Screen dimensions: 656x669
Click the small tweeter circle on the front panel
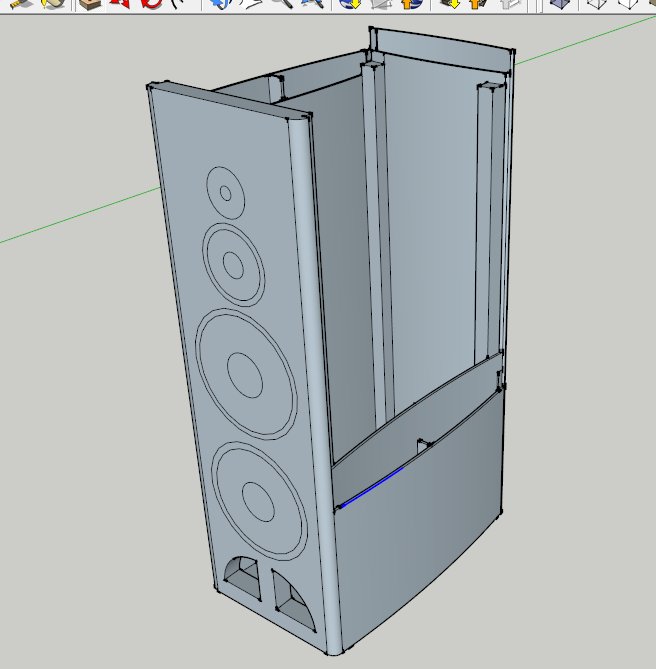click(226, 193)
